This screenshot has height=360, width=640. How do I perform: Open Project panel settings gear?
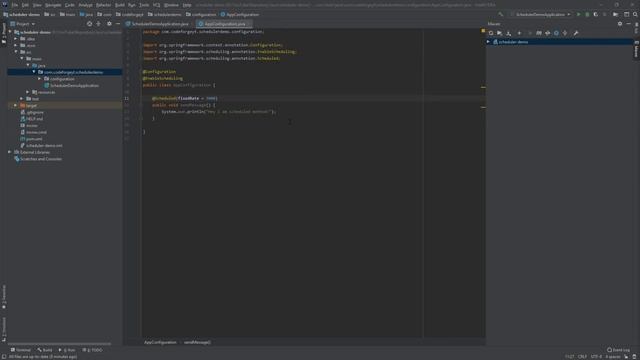tap(109, 24)
